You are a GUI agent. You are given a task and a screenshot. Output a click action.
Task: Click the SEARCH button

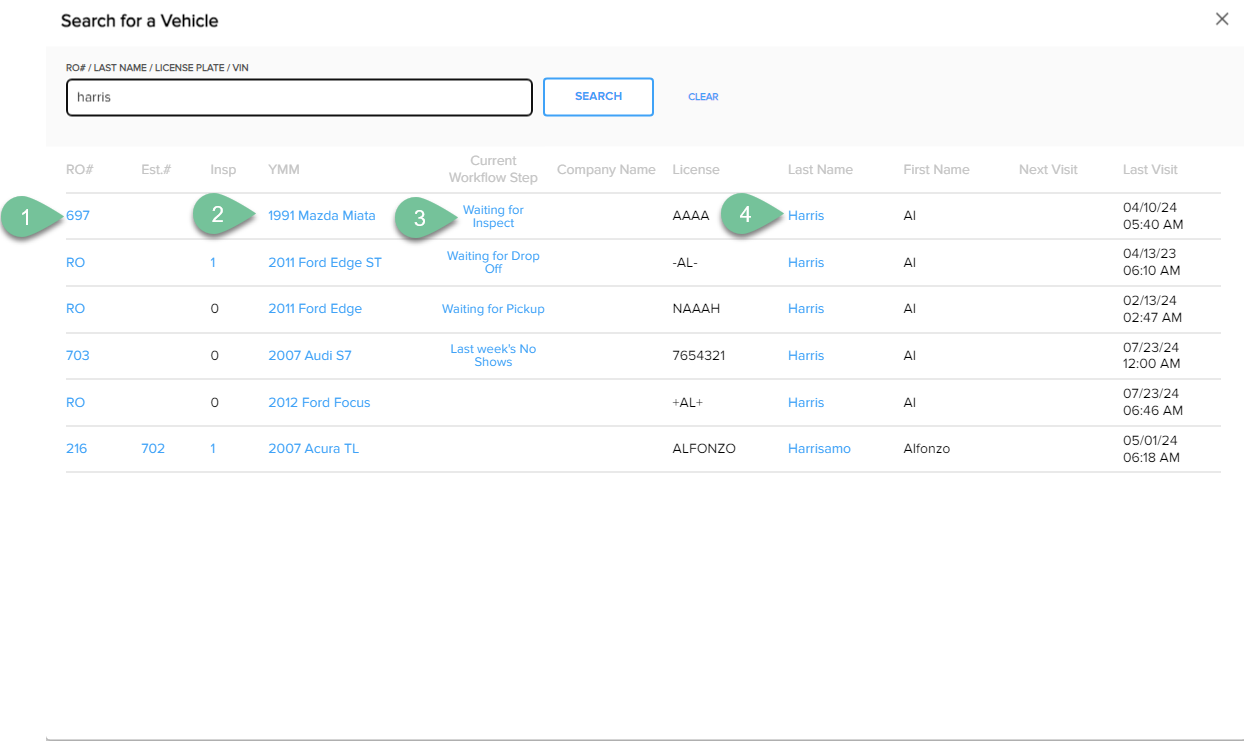598,97
